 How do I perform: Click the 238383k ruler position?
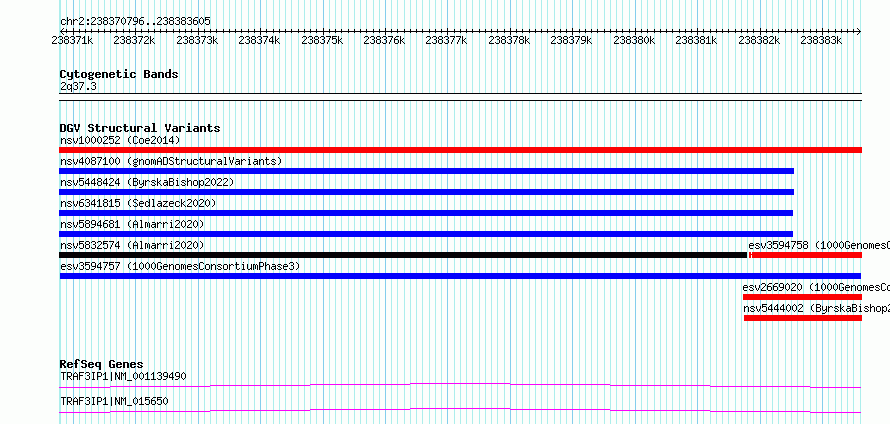point(822,40)
